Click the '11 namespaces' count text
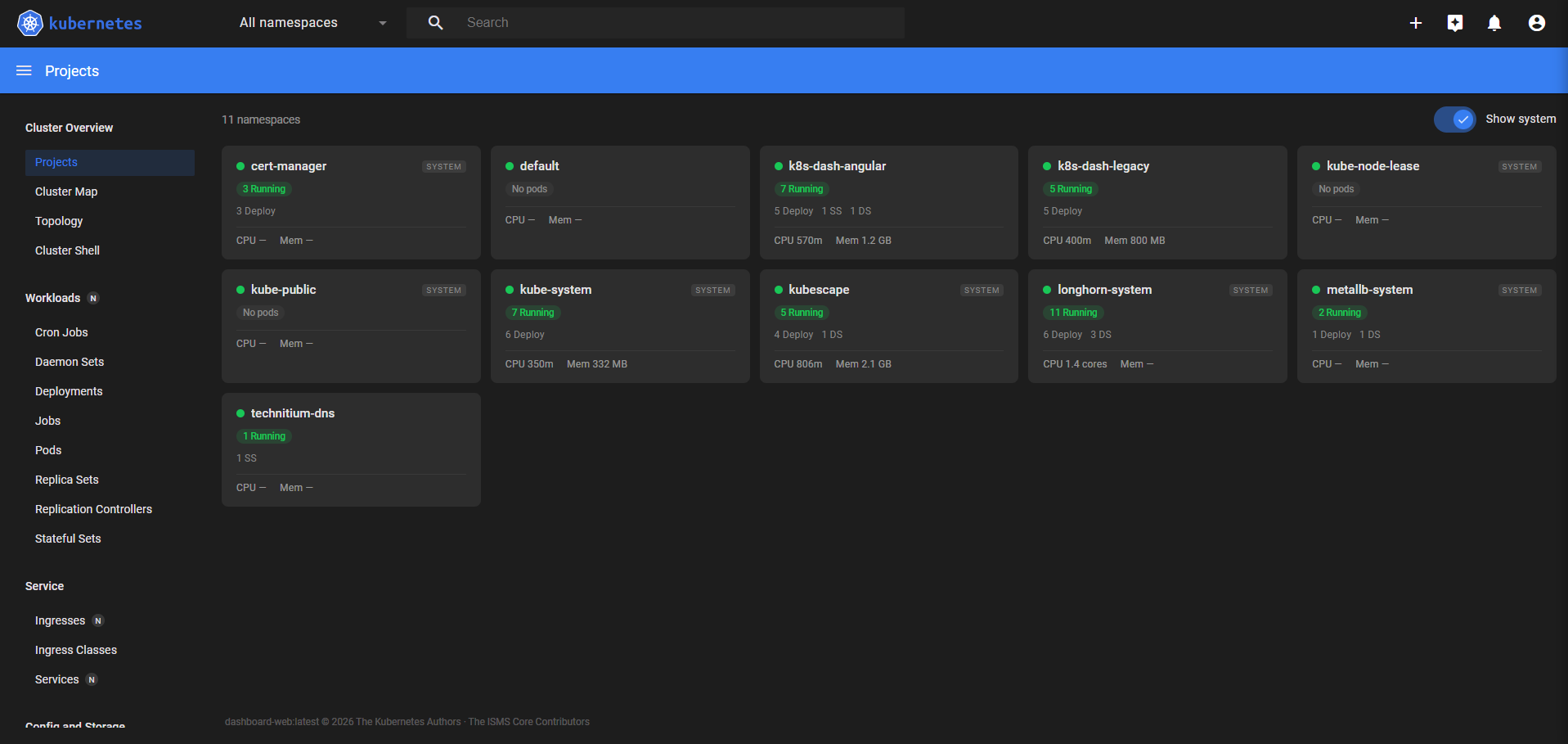The image size is (1568, 744). 261,119
